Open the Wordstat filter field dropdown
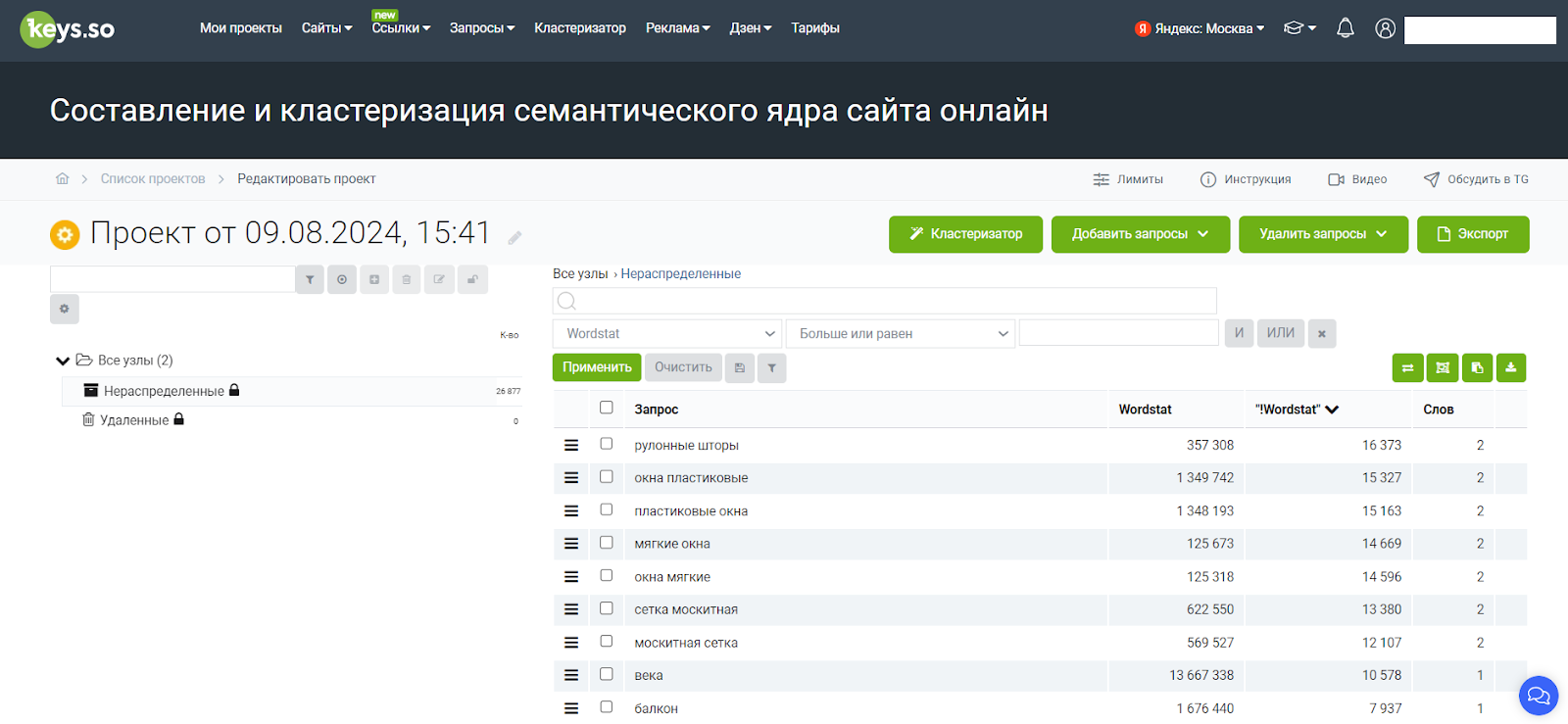 coord(667,333)
